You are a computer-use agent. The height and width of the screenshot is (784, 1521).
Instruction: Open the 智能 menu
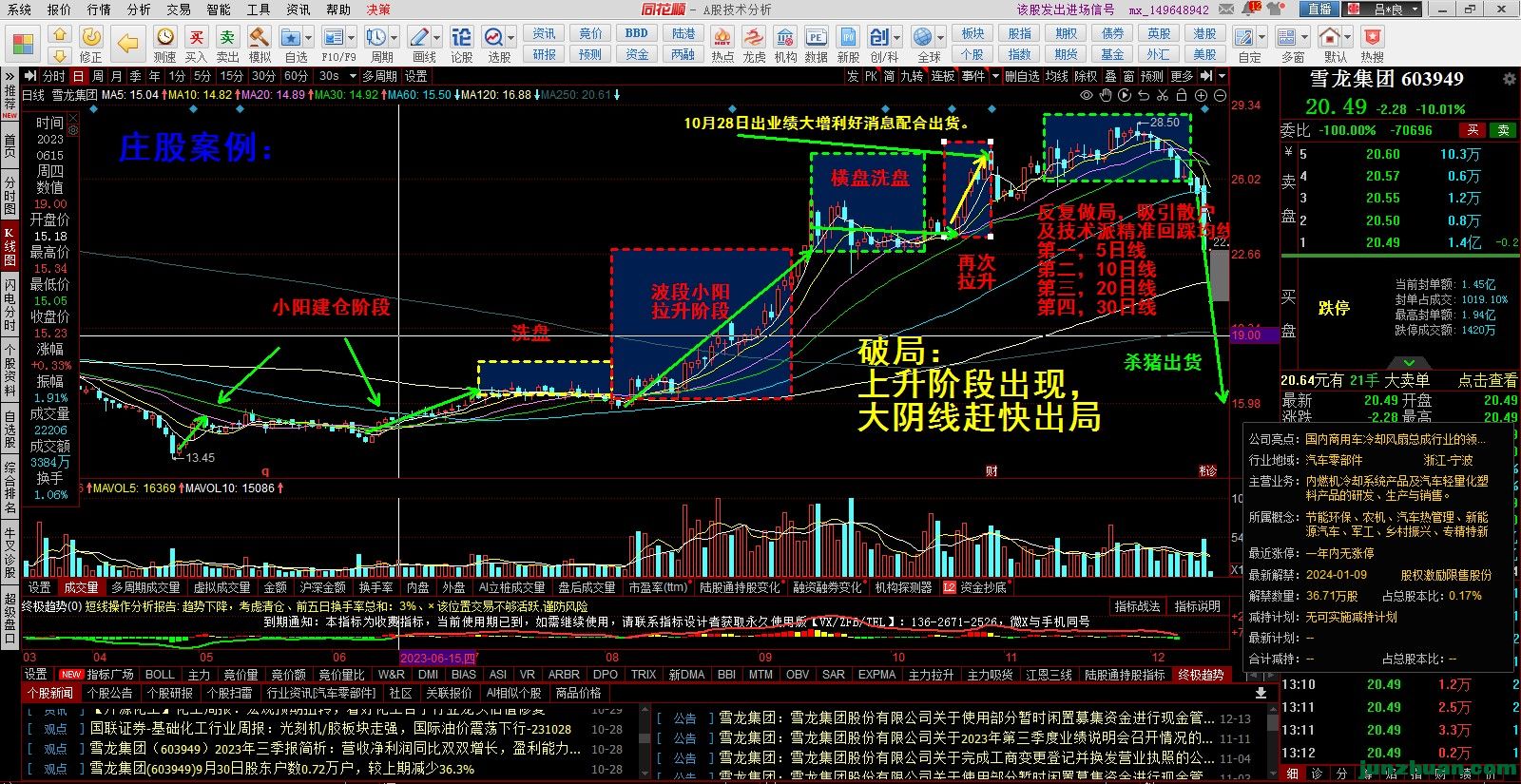219,10
